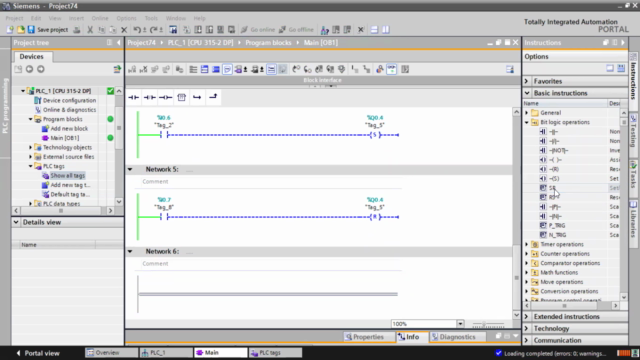Screen dimensions: 640x360
Task: Select the P_TRIG instruction
Action: coord(557,226)
